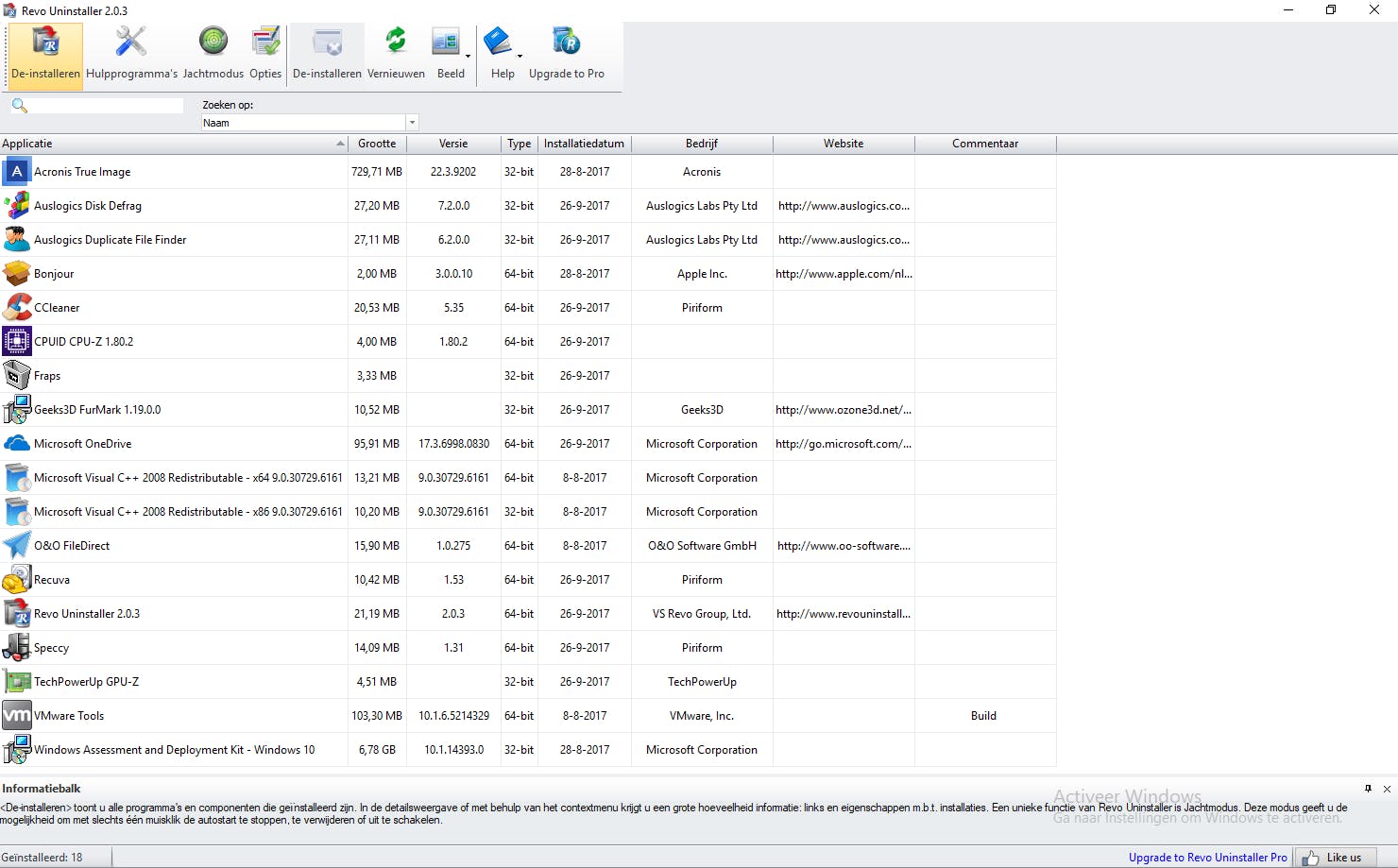Select the Recuva row in list
Viewport: 1398px width, 868px height.
pos(52,580)
